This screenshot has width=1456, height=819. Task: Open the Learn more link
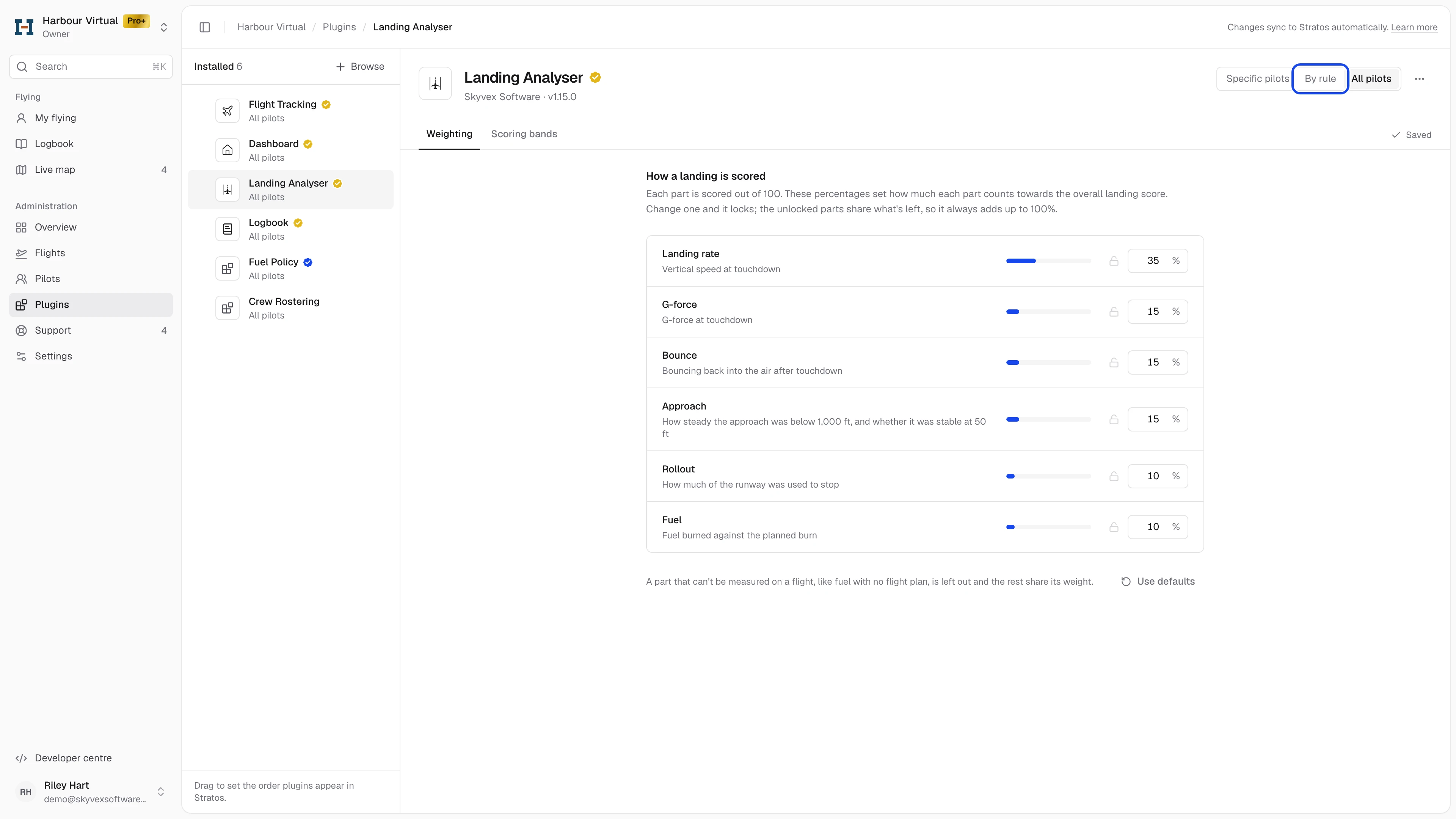point(1414,27)
